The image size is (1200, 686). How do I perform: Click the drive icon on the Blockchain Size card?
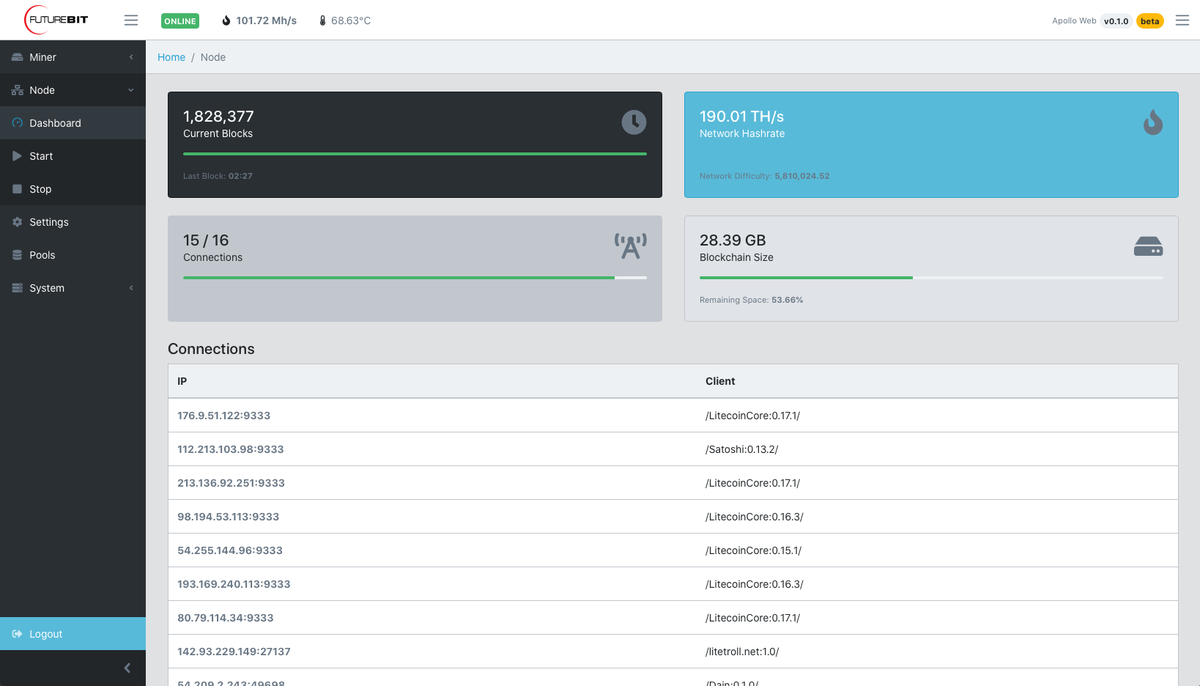click(x=1148, y=246)
